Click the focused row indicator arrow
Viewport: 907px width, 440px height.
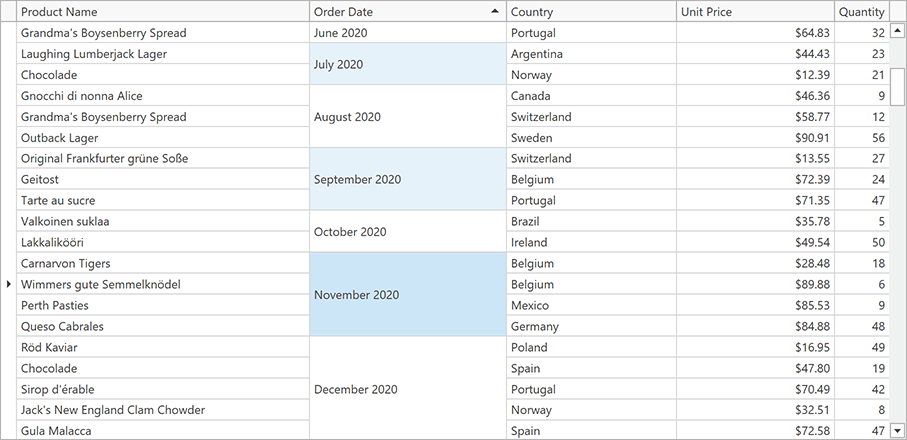tap(8, 285)
